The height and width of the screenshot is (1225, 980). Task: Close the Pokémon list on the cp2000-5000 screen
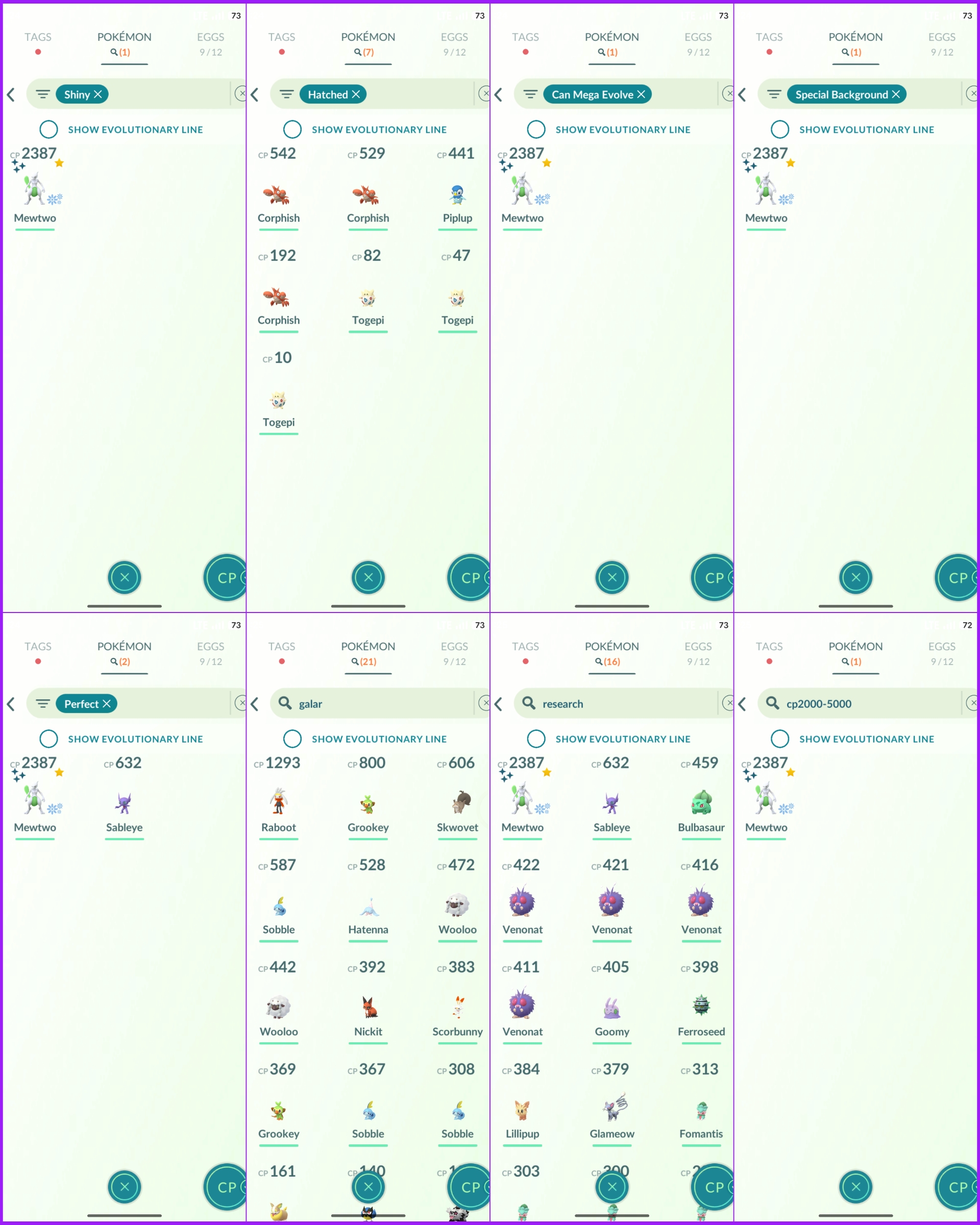coord(855,1187)
